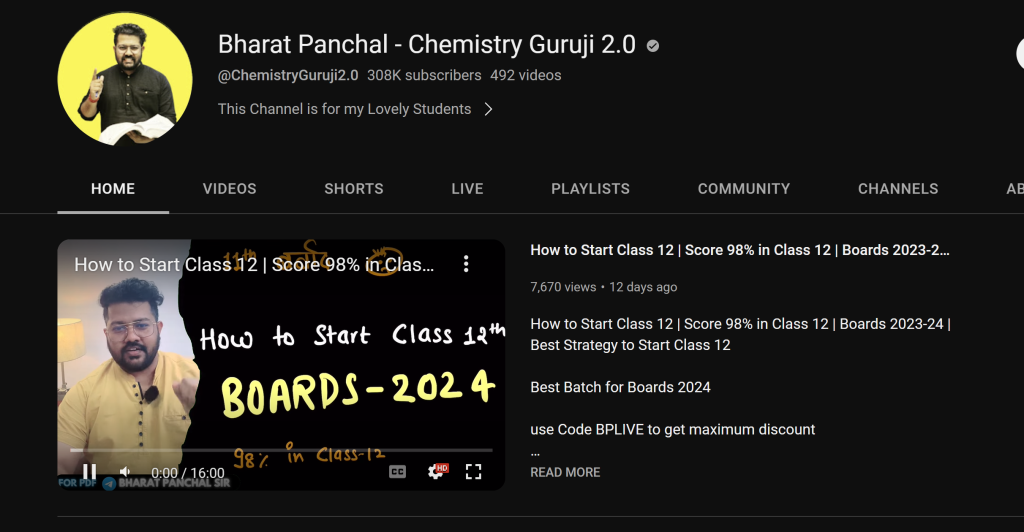Click the video title overlay in the player
This screenshot has height=532, width=1024.
tap(254, 264)
